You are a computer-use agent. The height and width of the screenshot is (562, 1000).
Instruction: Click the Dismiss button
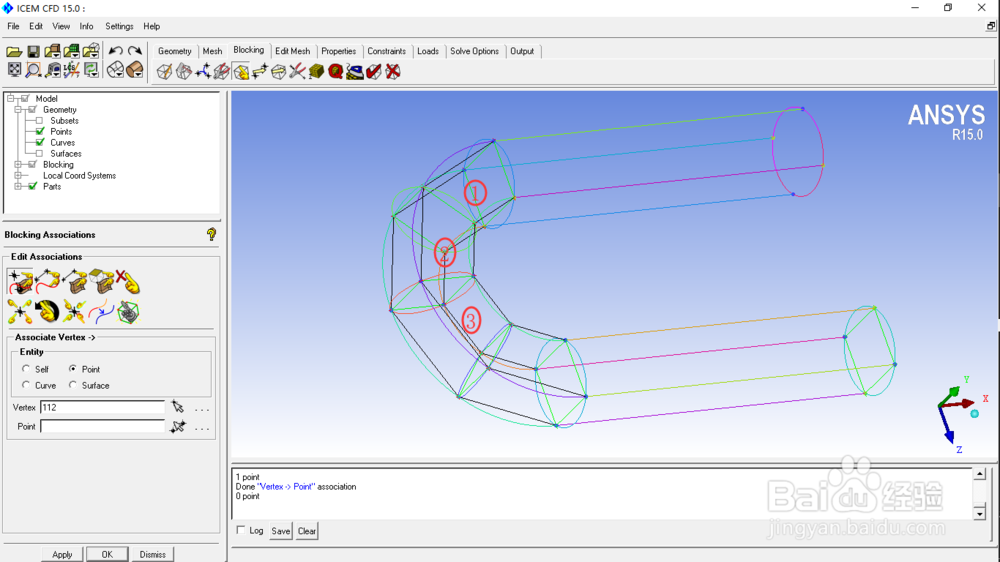(152, 554)
